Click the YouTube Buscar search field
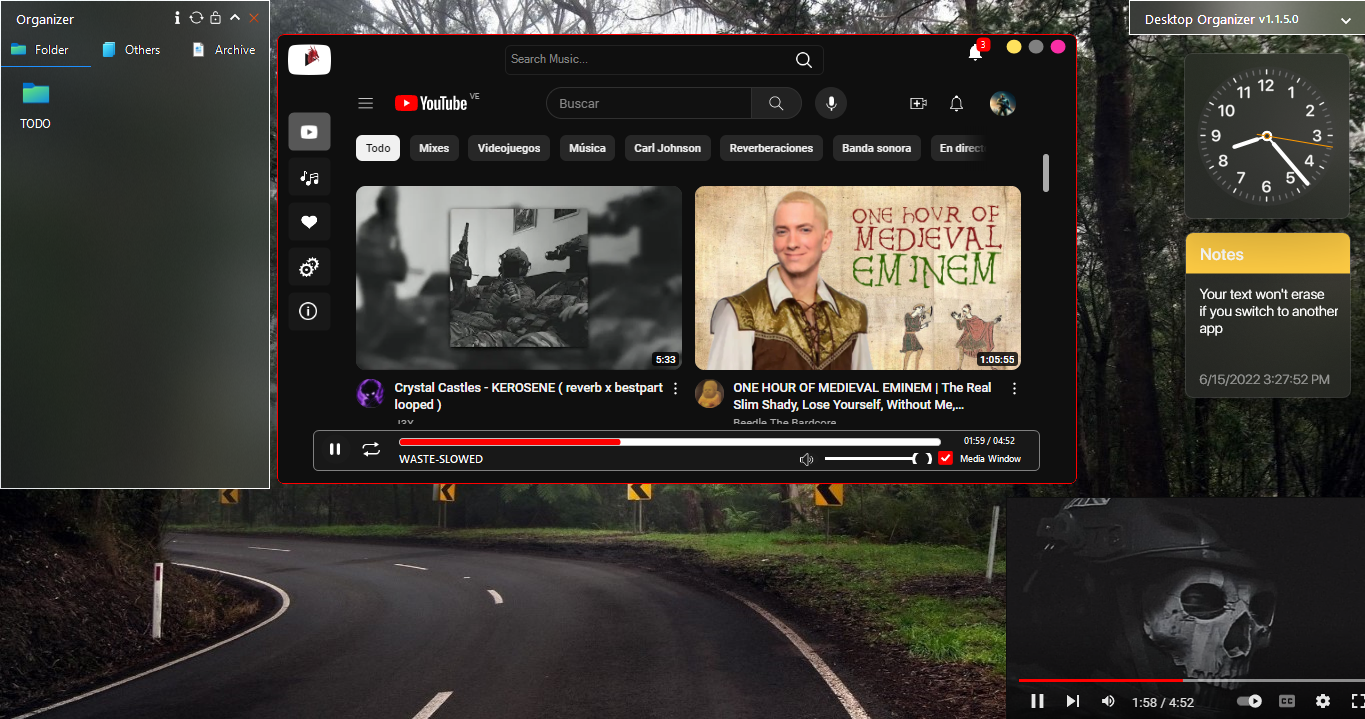1365x719 pixels. tap(649, 103)
